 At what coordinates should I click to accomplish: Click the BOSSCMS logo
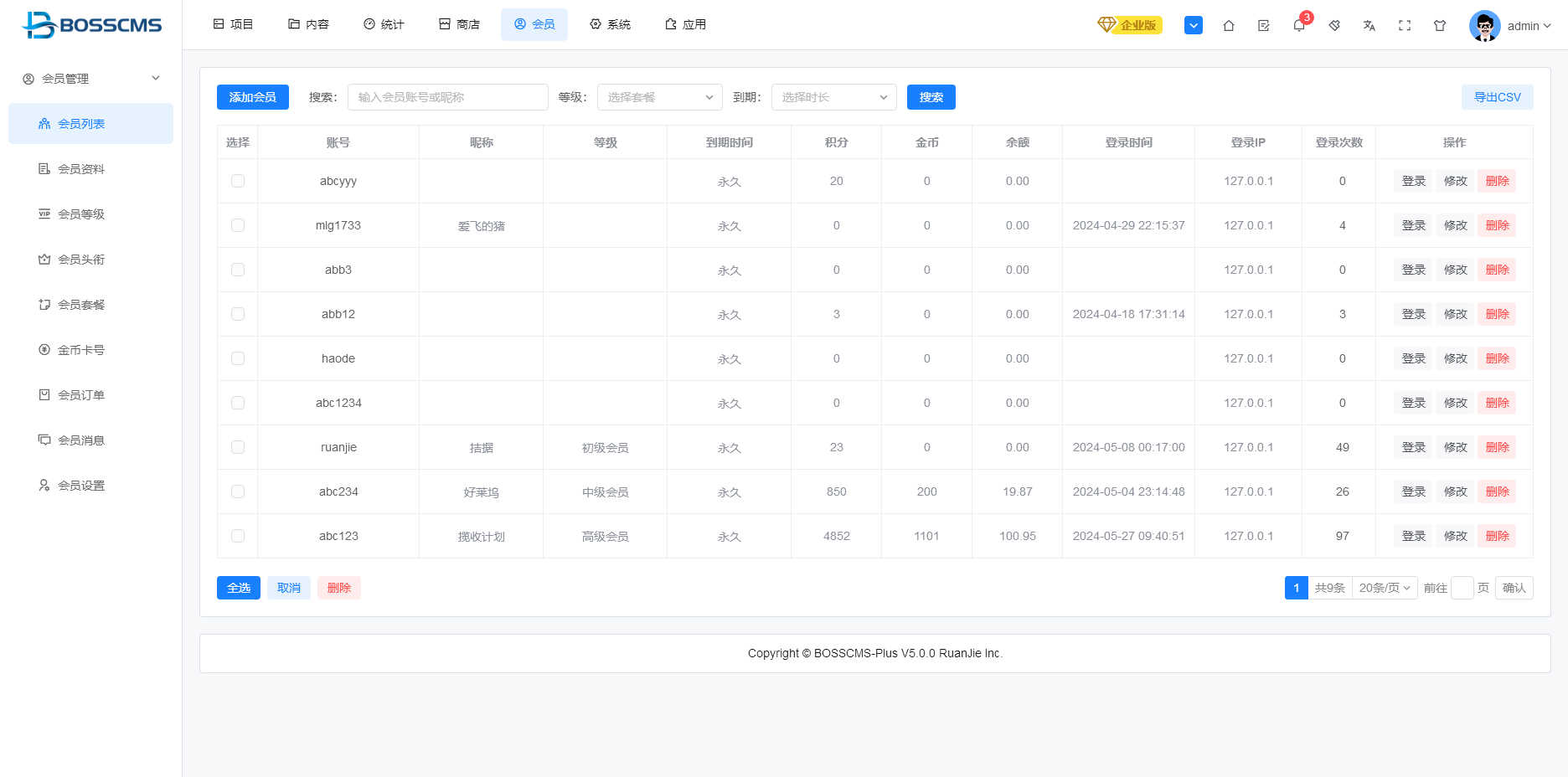click(x=91, y=25)
